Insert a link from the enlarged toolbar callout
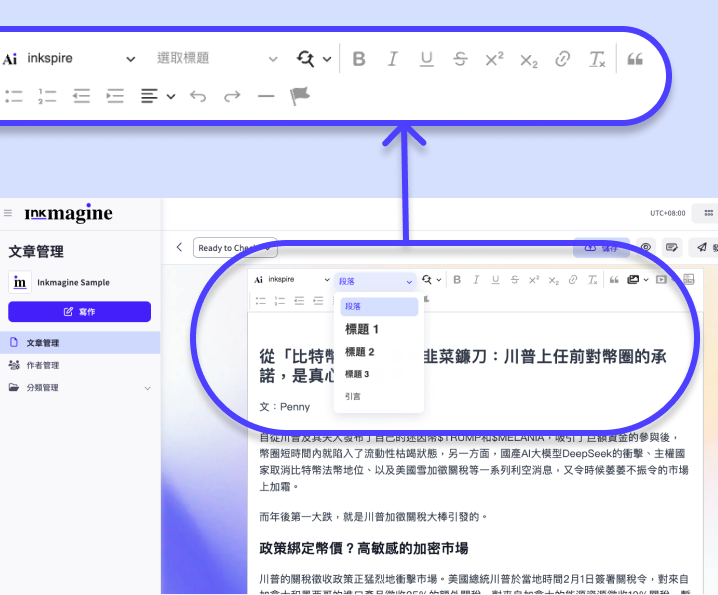The width and height of the screenshot is (718, 595). pos(562,59)
